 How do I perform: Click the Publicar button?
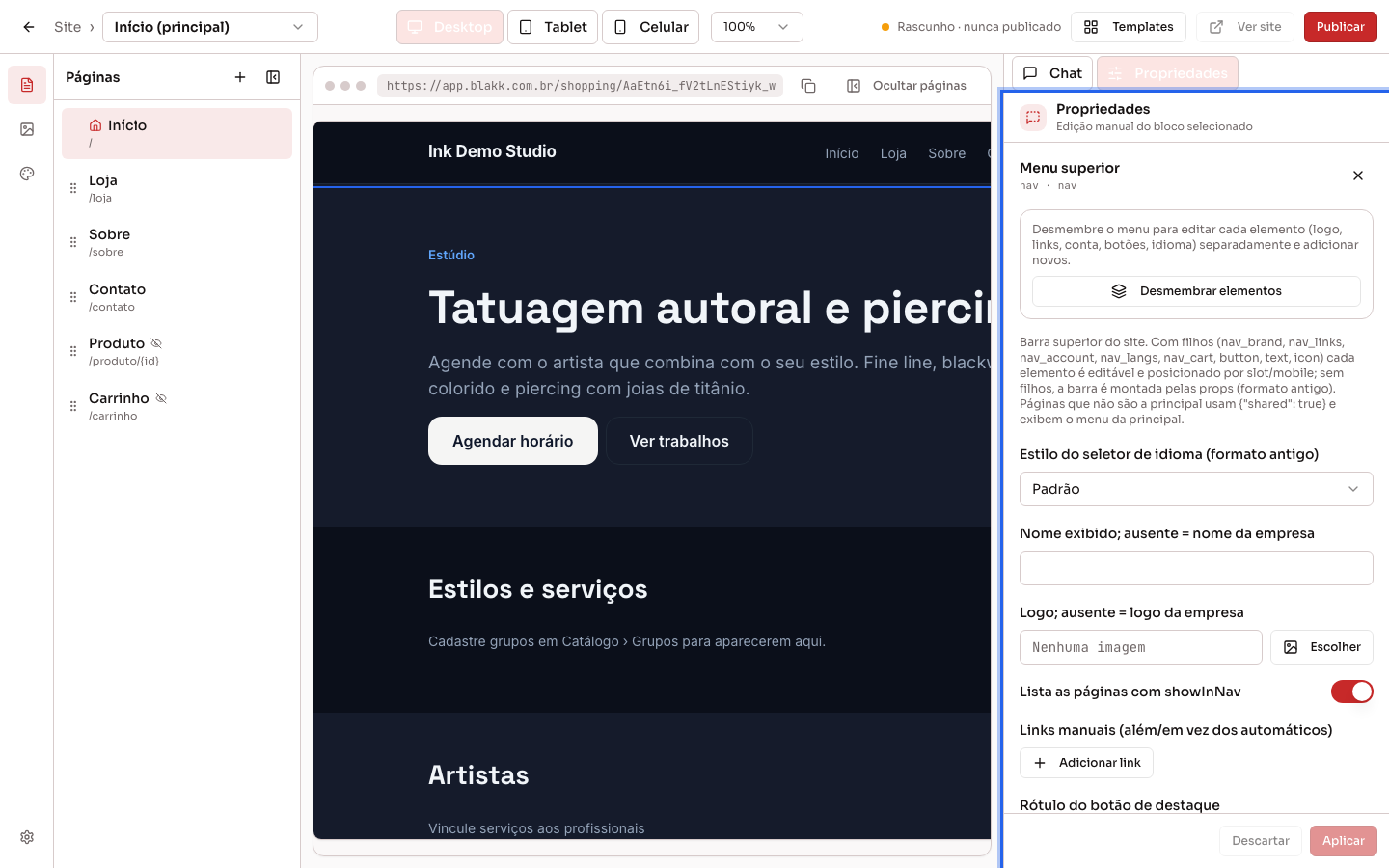(x=1341, y=27)
